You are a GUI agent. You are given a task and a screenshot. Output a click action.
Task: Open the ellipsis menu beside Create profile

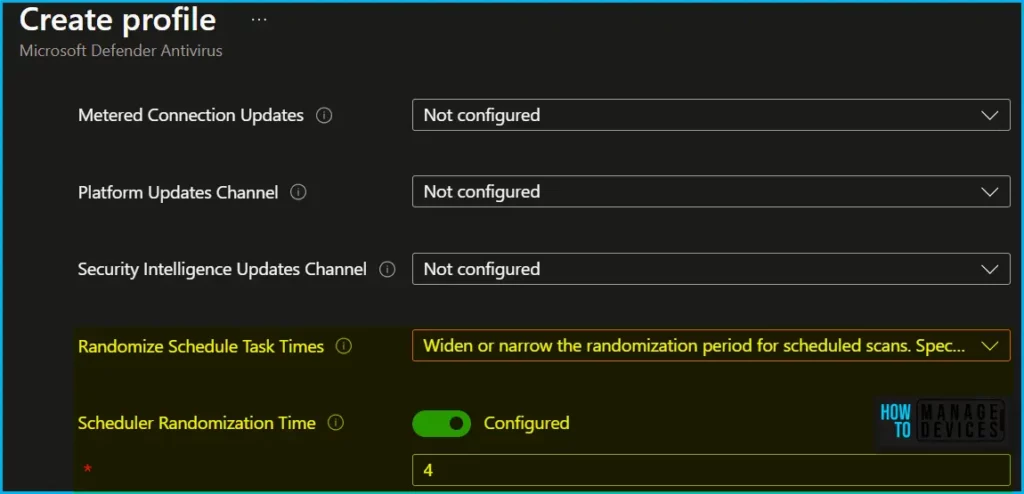coord(259,20)
